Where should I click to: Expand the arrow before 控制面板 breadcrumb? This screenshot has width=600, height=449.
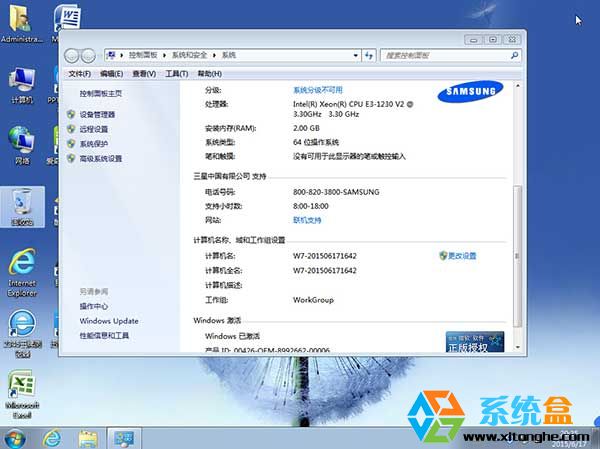(x=122, y=55)
